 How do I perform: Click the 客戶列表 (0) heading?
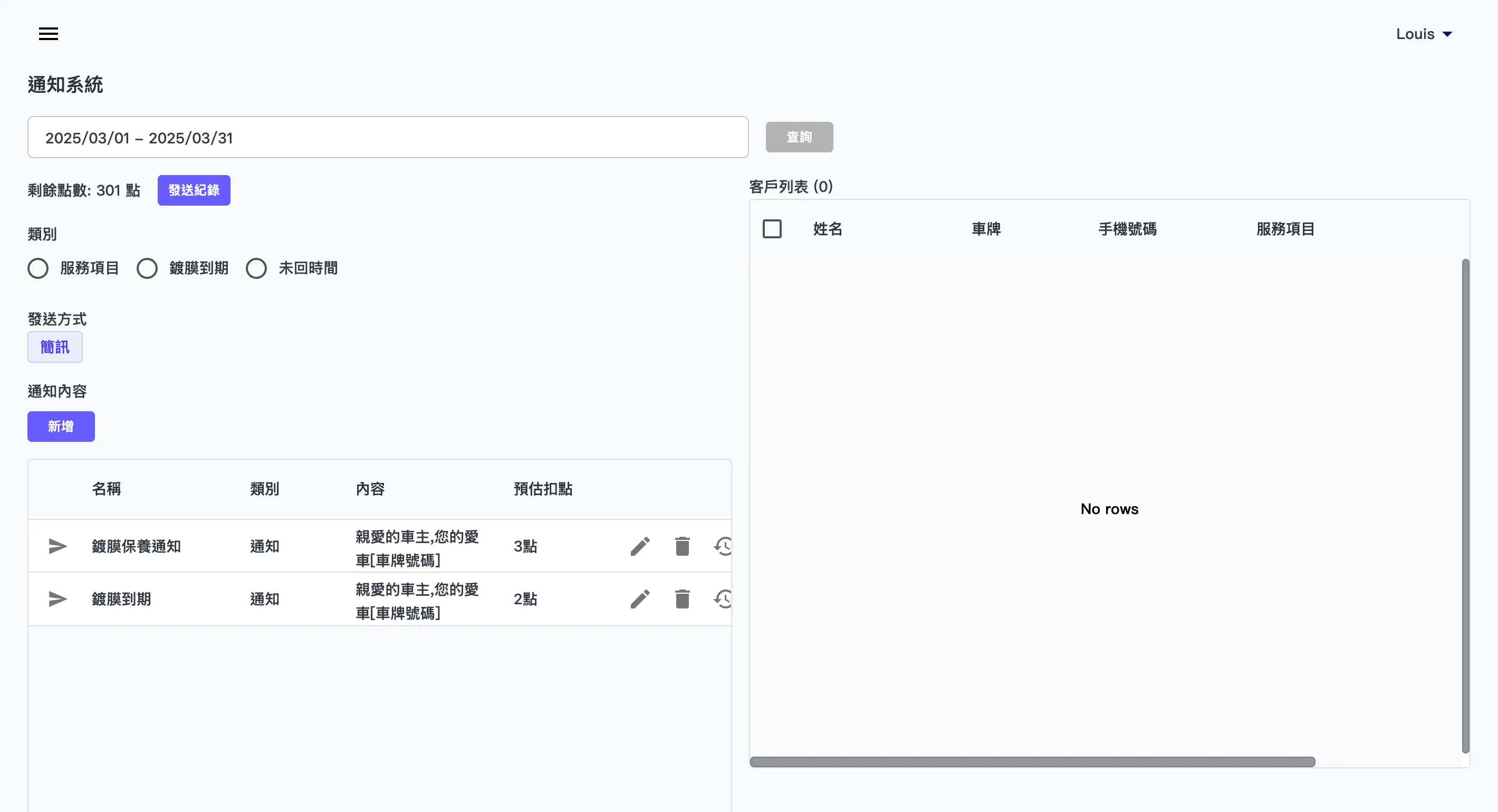[x=791, y=187]
